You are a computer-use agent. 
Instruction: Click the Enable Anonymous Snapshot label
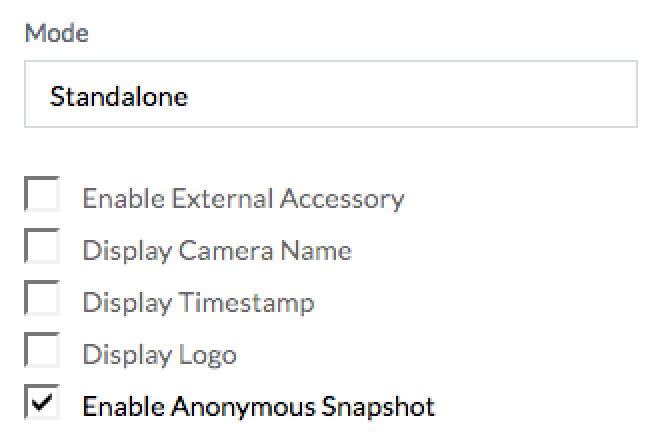pos(259,406)
